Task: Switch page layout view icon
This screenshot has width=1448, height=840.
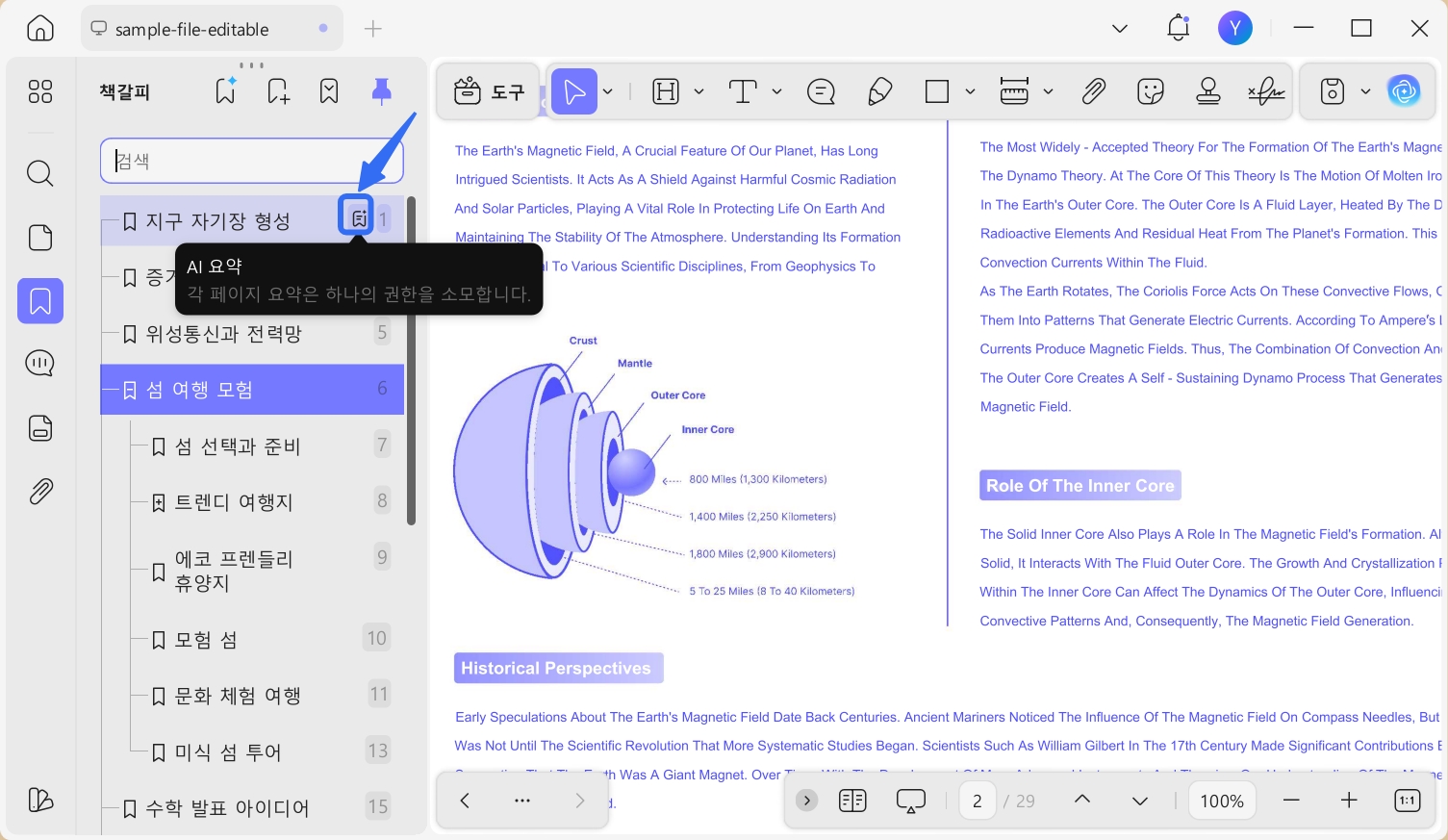Action: pyautogui.click(x=852, y=801)
